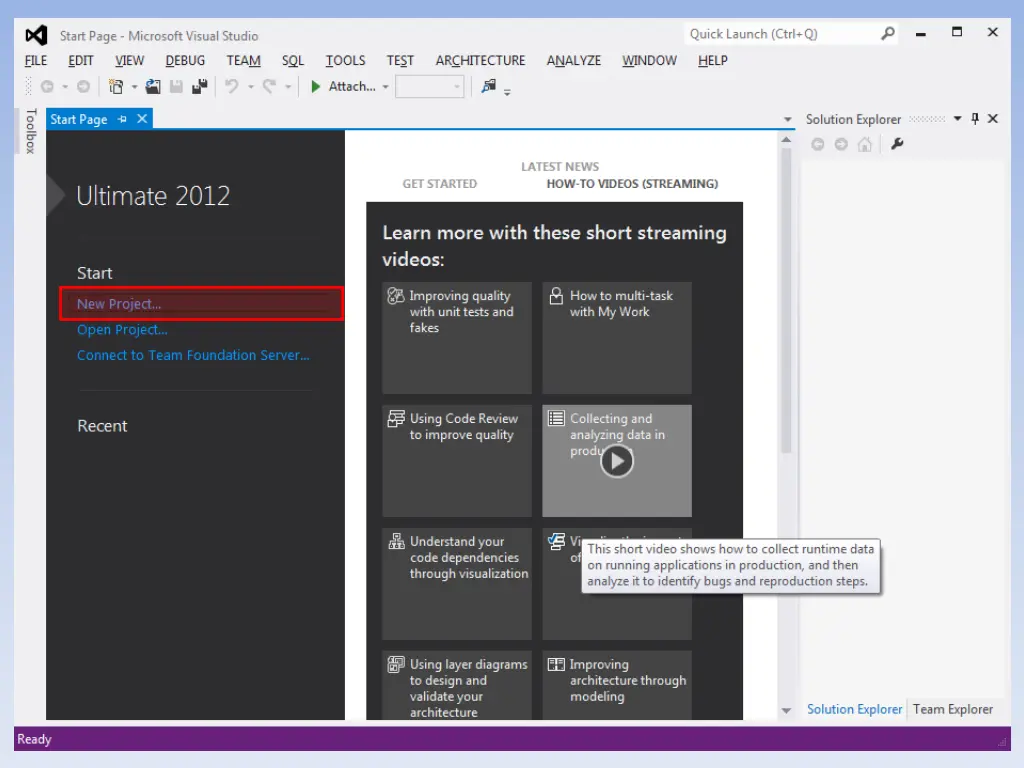The height and width of the screenshot is (768, 1024).
Task: Click the Open File toolbar icon
Action: point(153,86)
